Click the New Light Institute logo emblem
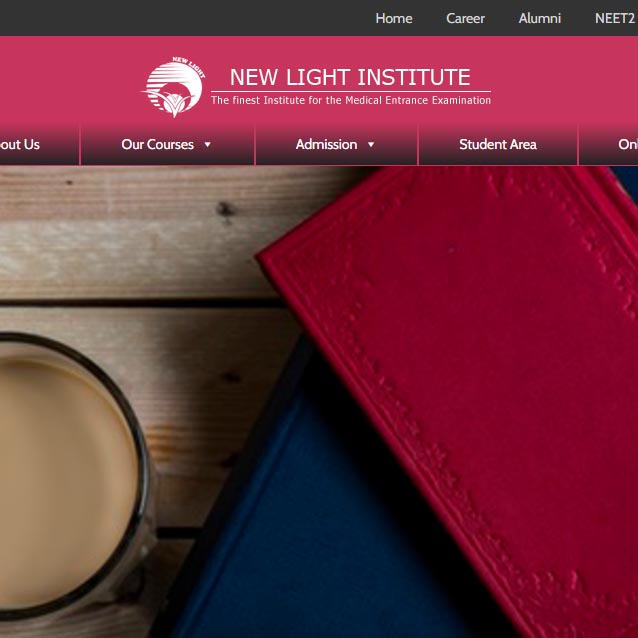The height and width of the screenshot is (638, 638). pos(174,87)
